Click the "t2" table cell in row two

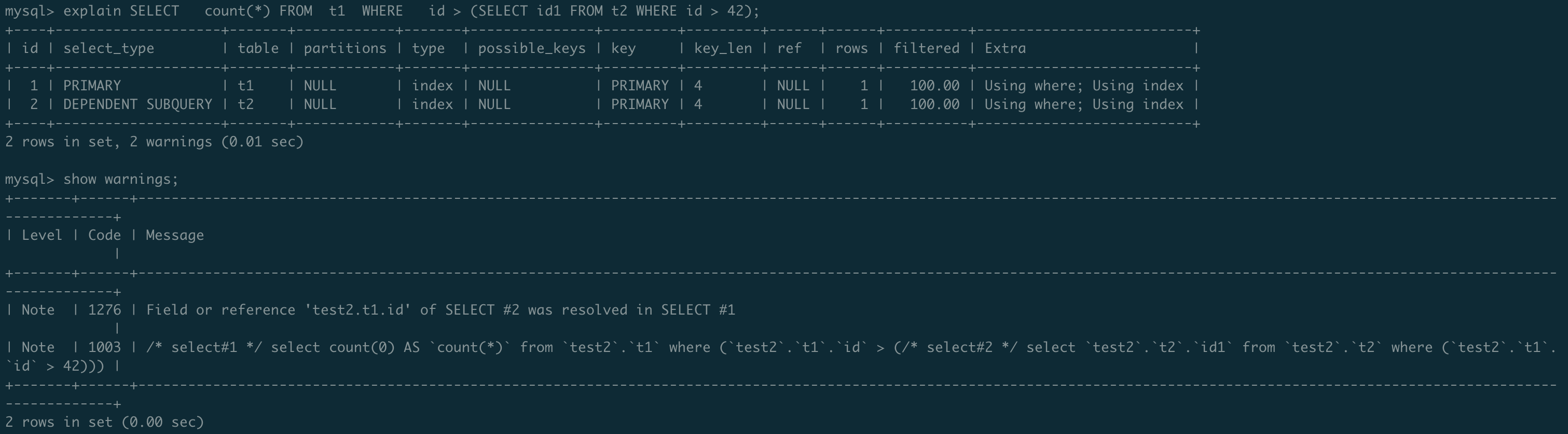tap(245, 105)
